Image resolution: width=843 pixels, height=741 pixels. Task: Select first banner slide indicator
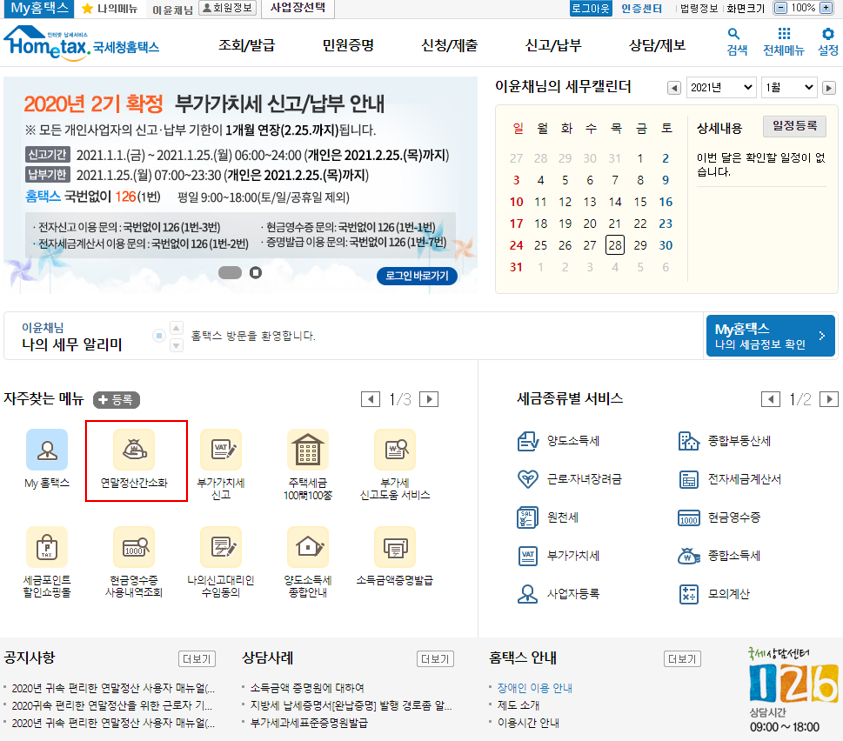(230, 273)
